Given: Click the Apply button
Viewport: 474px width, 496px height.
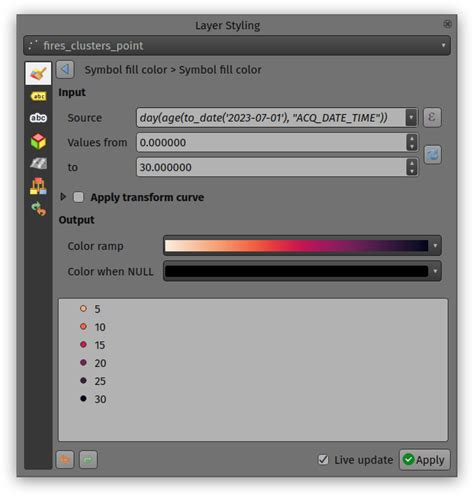Looking at the screenshot, I should (425, 460).
